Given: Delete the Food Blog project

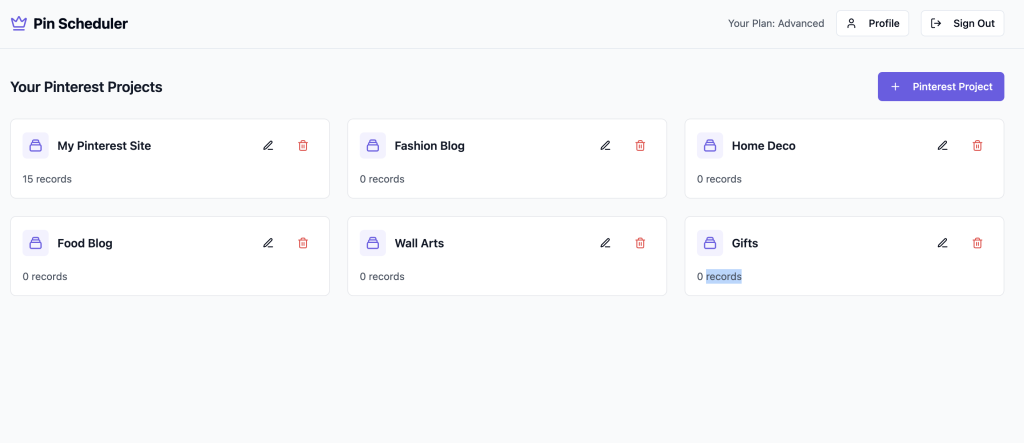Looking at the screenshot, I should (x=303, y=243).
